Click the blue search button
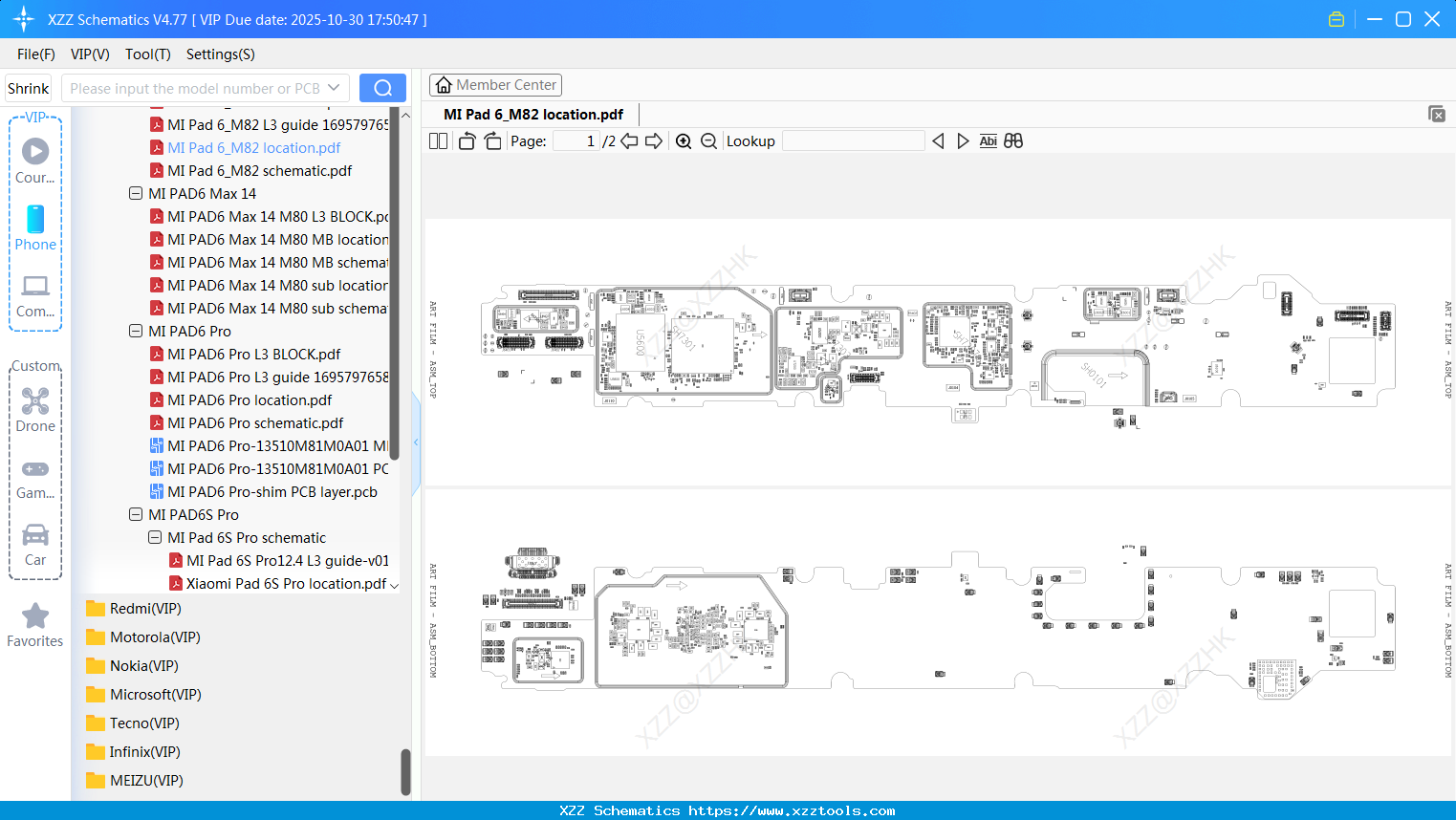The image size is (1456, 820). 382,88
